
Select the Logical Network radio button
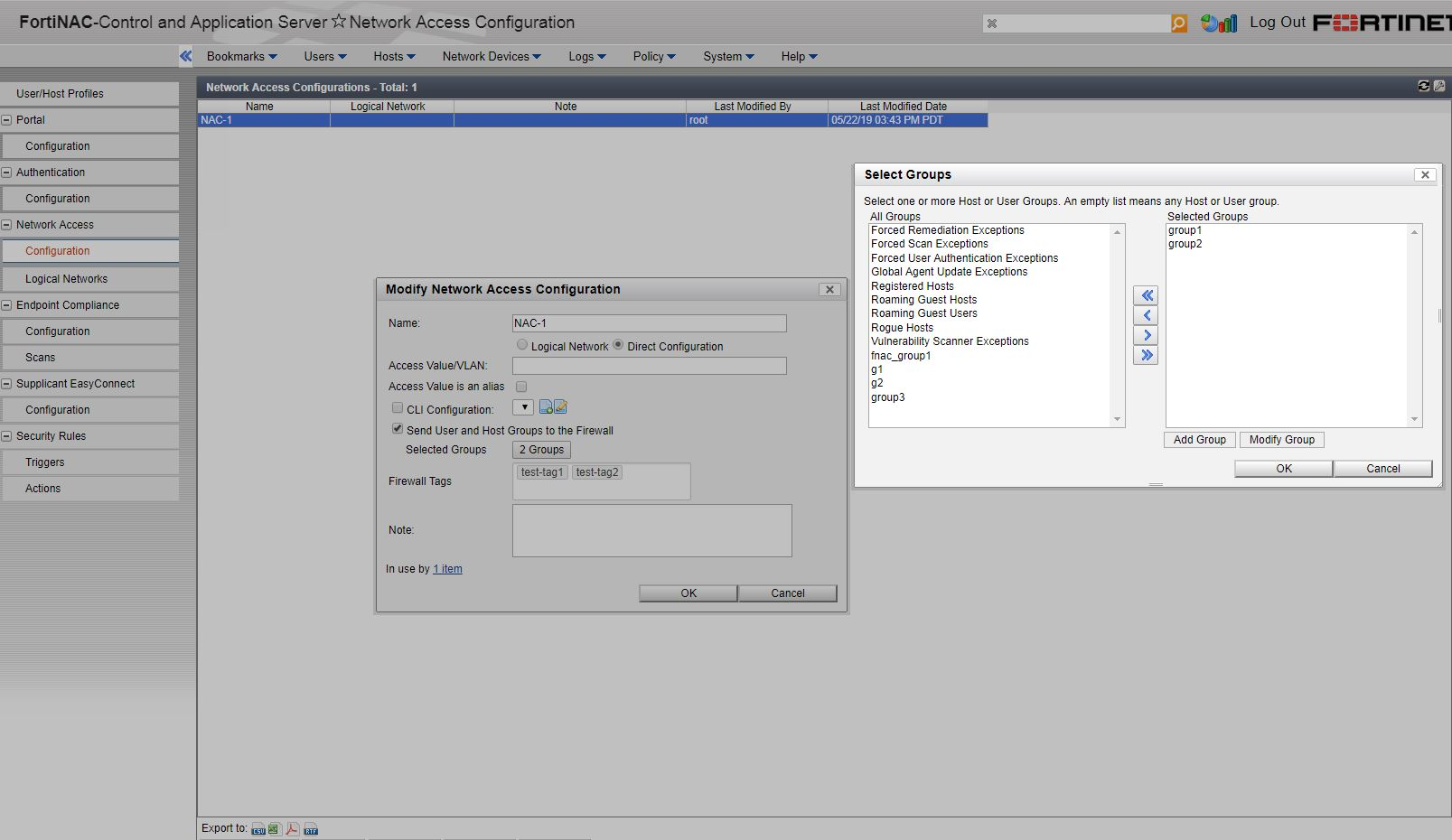(x=522, y=345)
